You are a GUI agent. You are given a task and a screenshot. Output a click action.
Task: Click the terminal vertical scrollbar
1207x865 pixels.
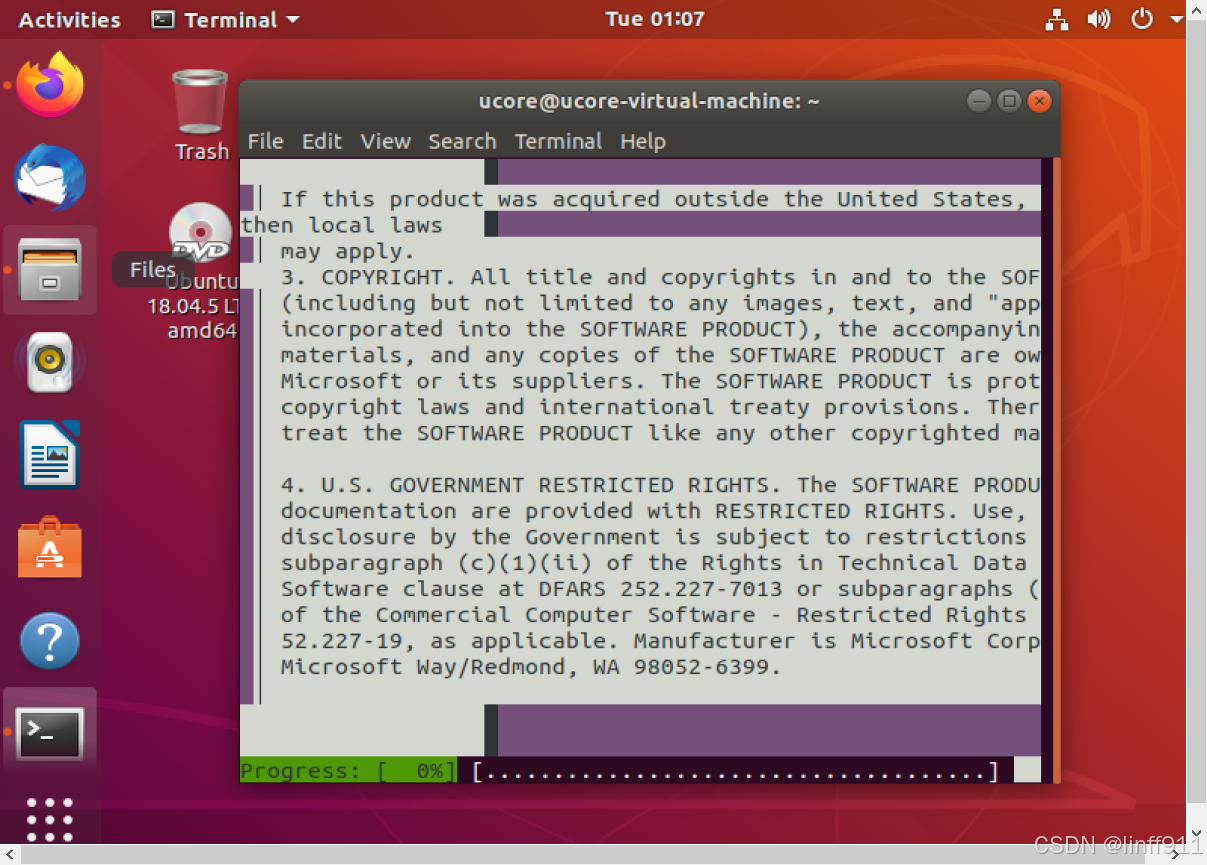coord(1055,470)
